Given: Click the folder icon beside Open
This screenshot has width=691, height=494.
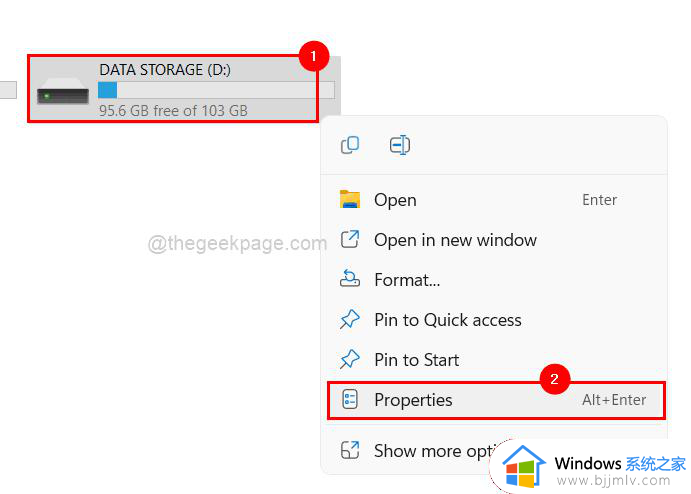Looking at the screenshot, I should pyautogui.click(x=350, y=199).
